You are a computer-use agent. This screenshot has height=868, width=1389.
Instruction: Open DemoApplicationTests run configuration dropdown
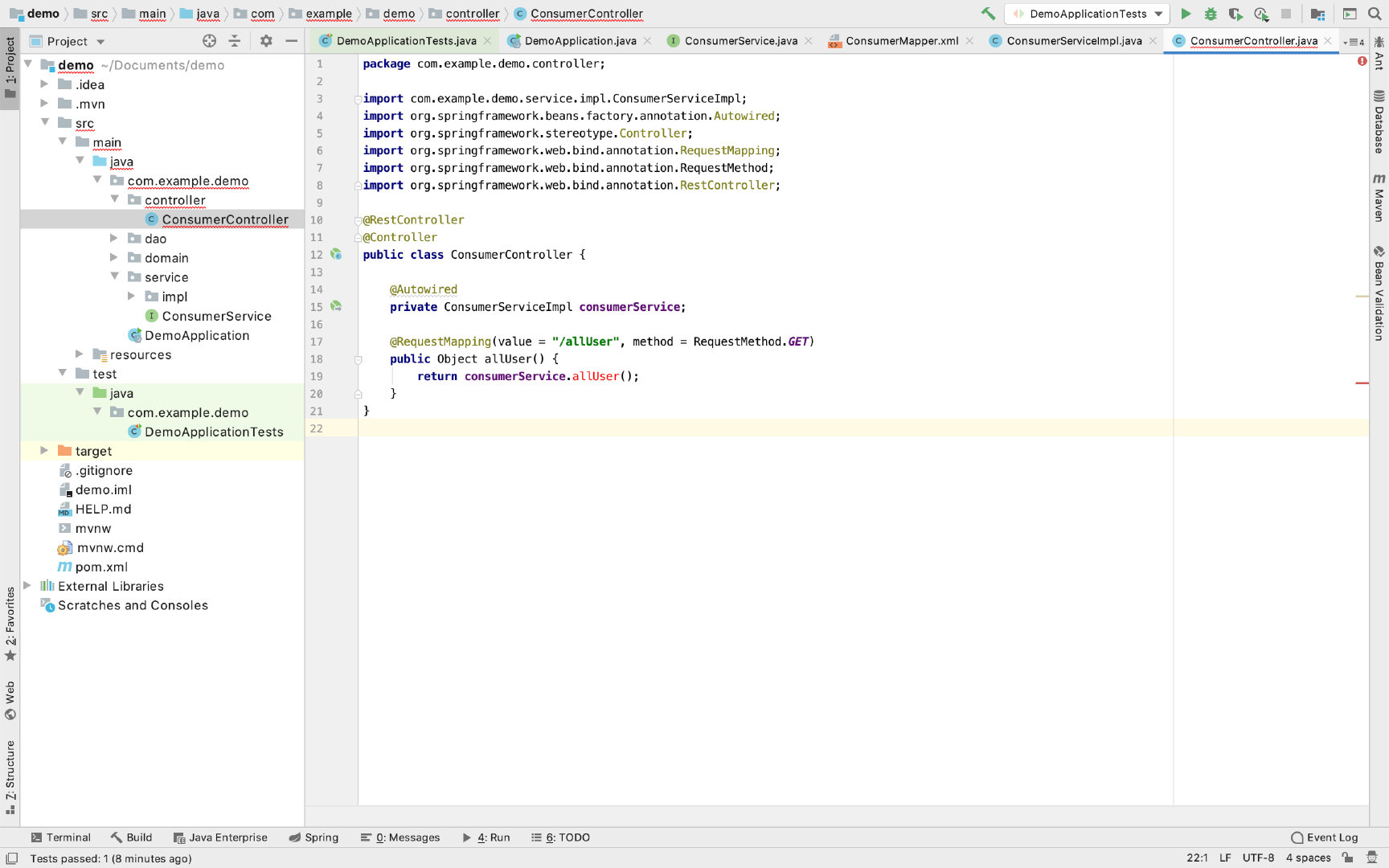[x=1088, y=14]
